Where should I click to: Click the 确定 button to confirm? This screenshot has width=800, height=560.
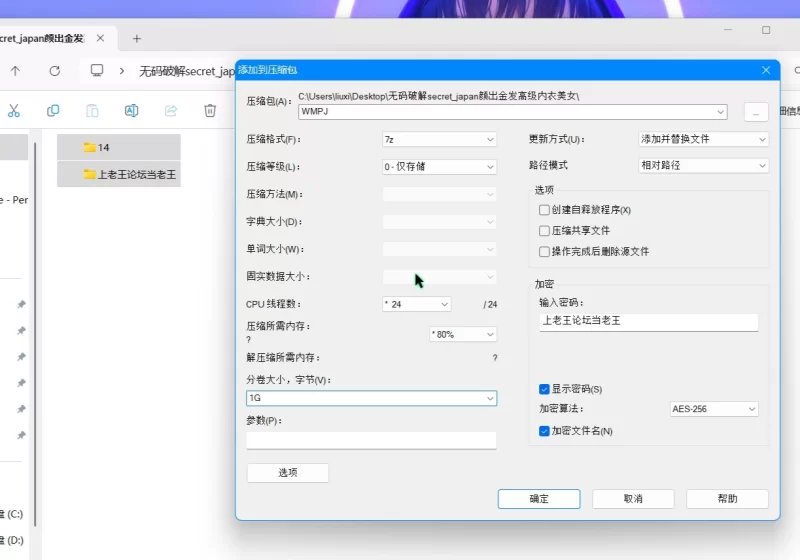539,498
